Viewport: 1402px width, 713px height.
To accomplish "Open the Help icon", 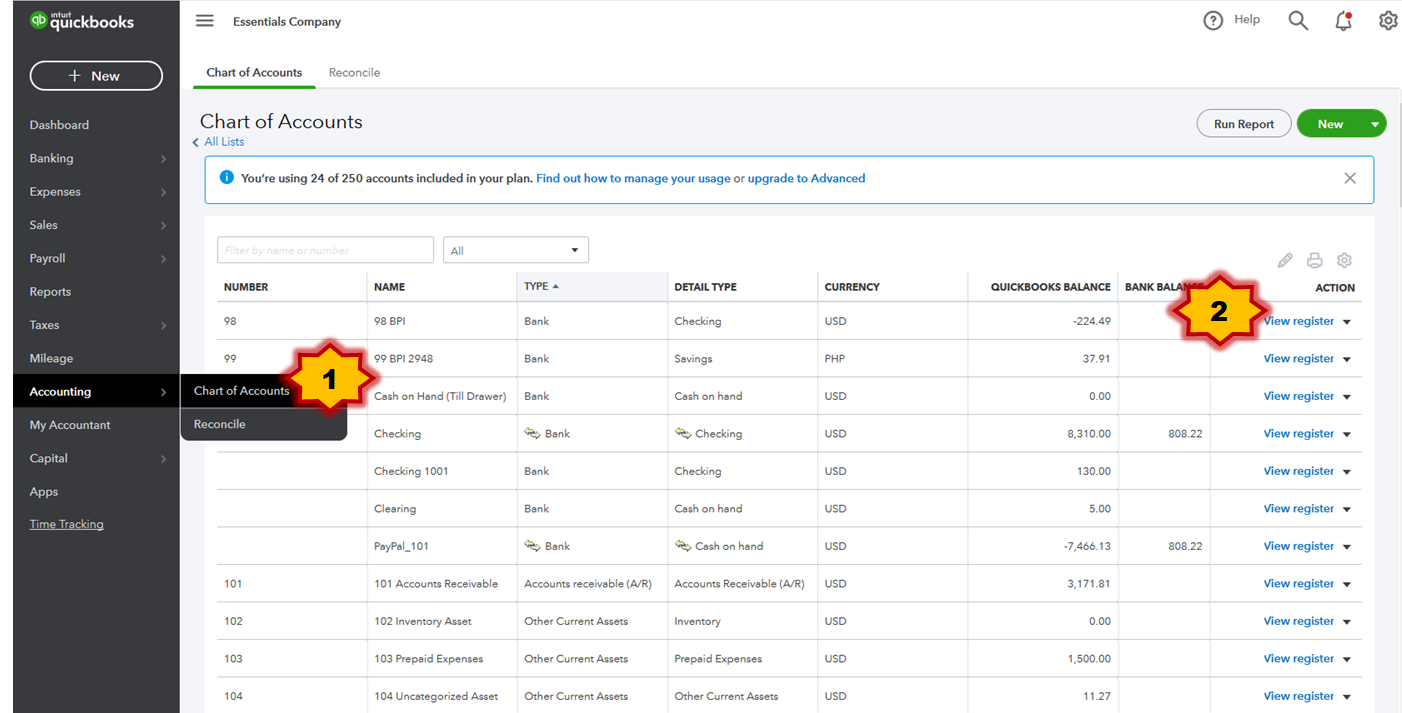I will pyautogui.click(x=1213, y=20).
